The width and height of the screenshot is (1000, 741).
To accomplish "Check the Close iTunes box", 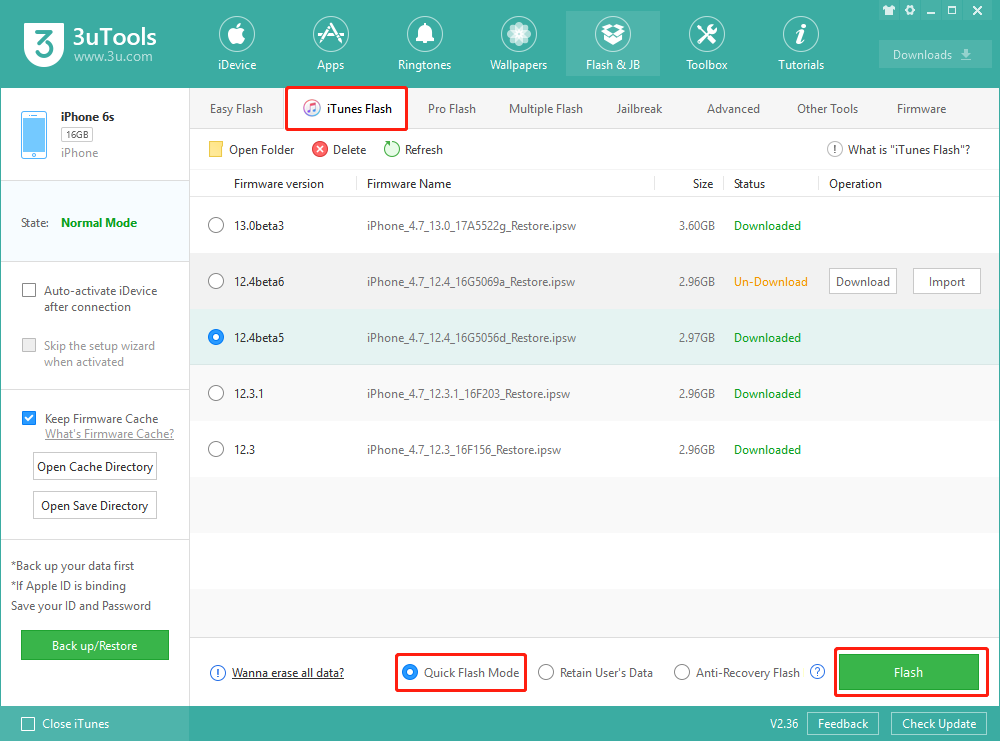I will tap(28, 724).
